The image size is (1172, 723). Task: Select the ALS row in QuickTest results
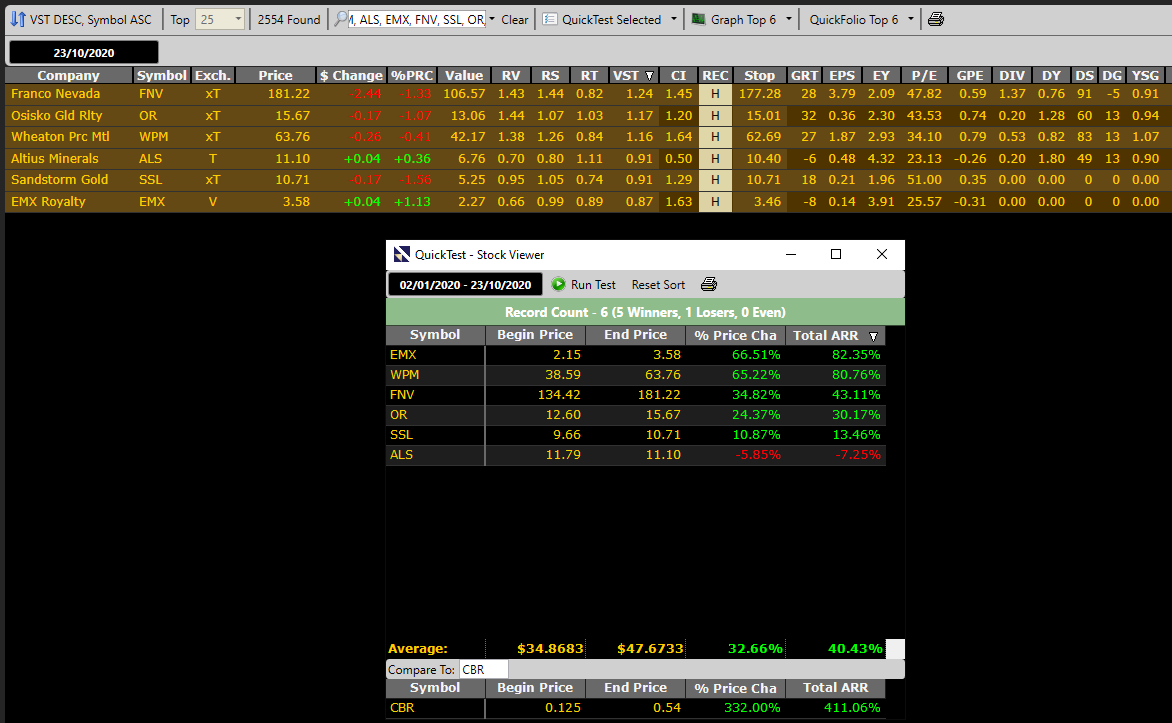(x=635, y=455)
